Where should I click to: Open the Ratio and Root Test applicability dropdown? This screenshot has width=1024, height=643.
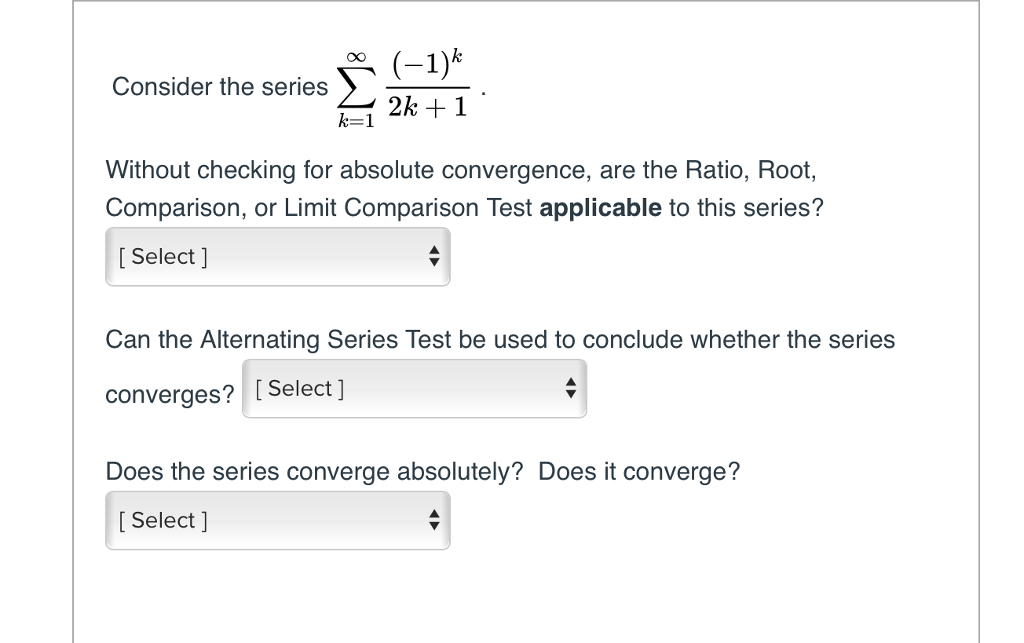tap(278, 256)
